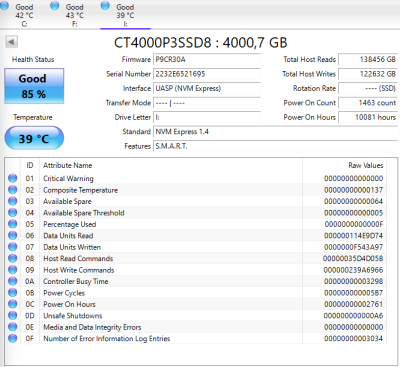This screenshot has width=400, height=367.
Task: Click the status icon for Data Units Written
Action: click(x=13, y=247)
